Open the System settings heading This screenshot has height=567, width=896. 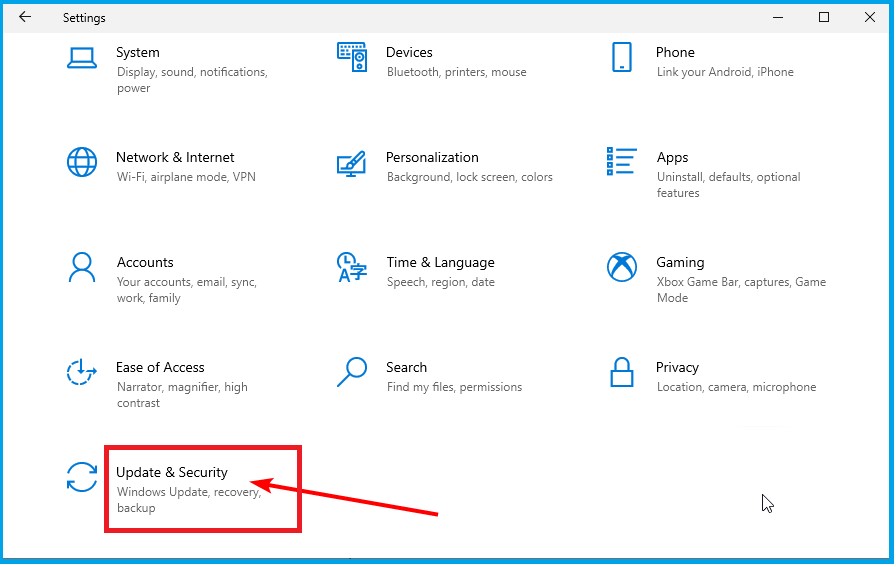[x=138, y=53]
